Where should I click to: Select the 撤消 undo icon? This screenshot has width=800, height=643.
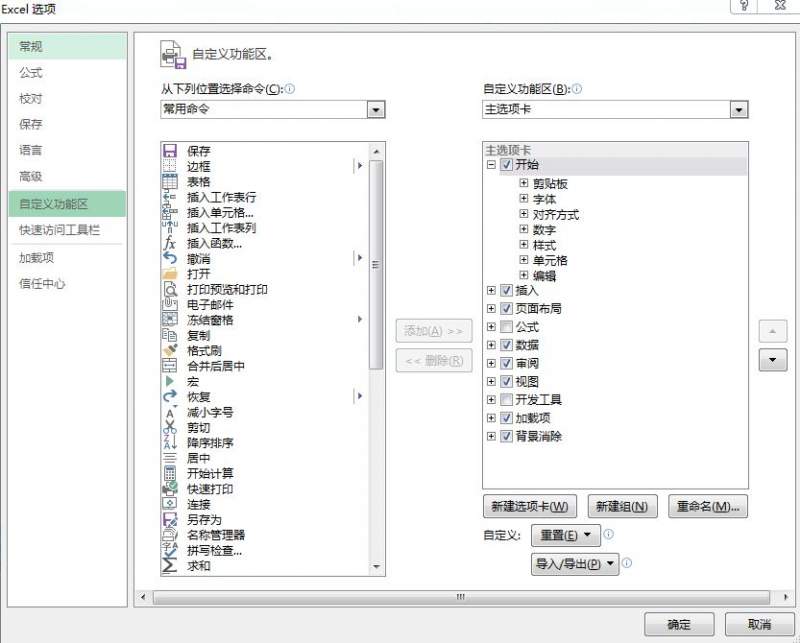pos(169,258)
